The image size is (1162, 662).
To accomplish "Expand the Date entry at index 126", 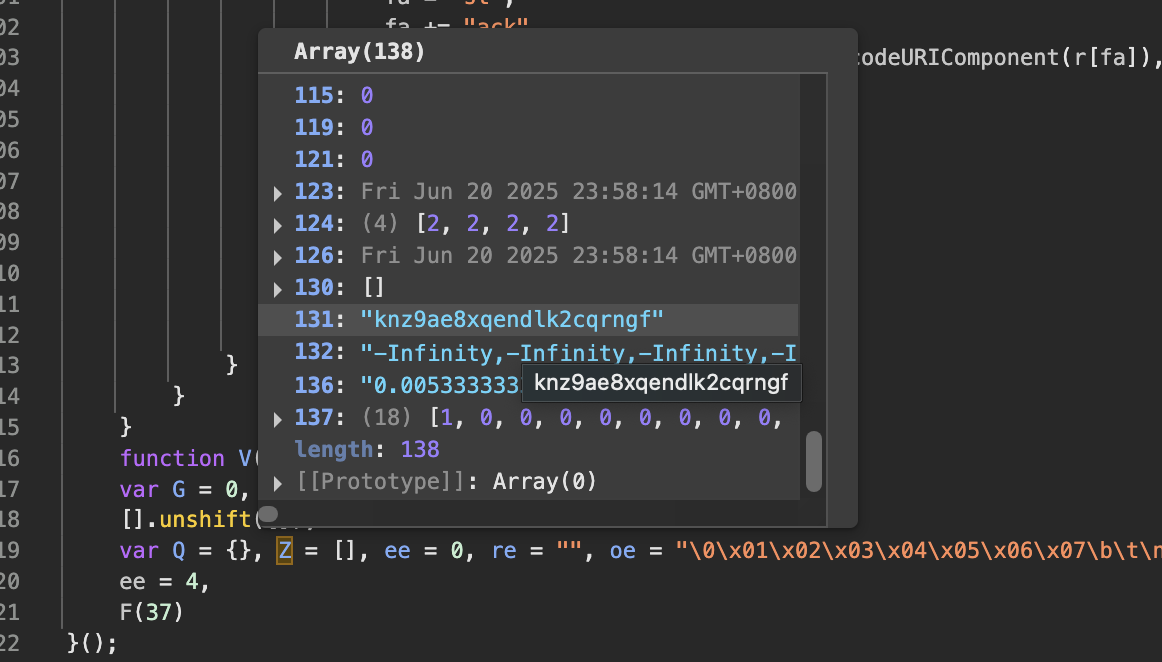I will (277, 256).
